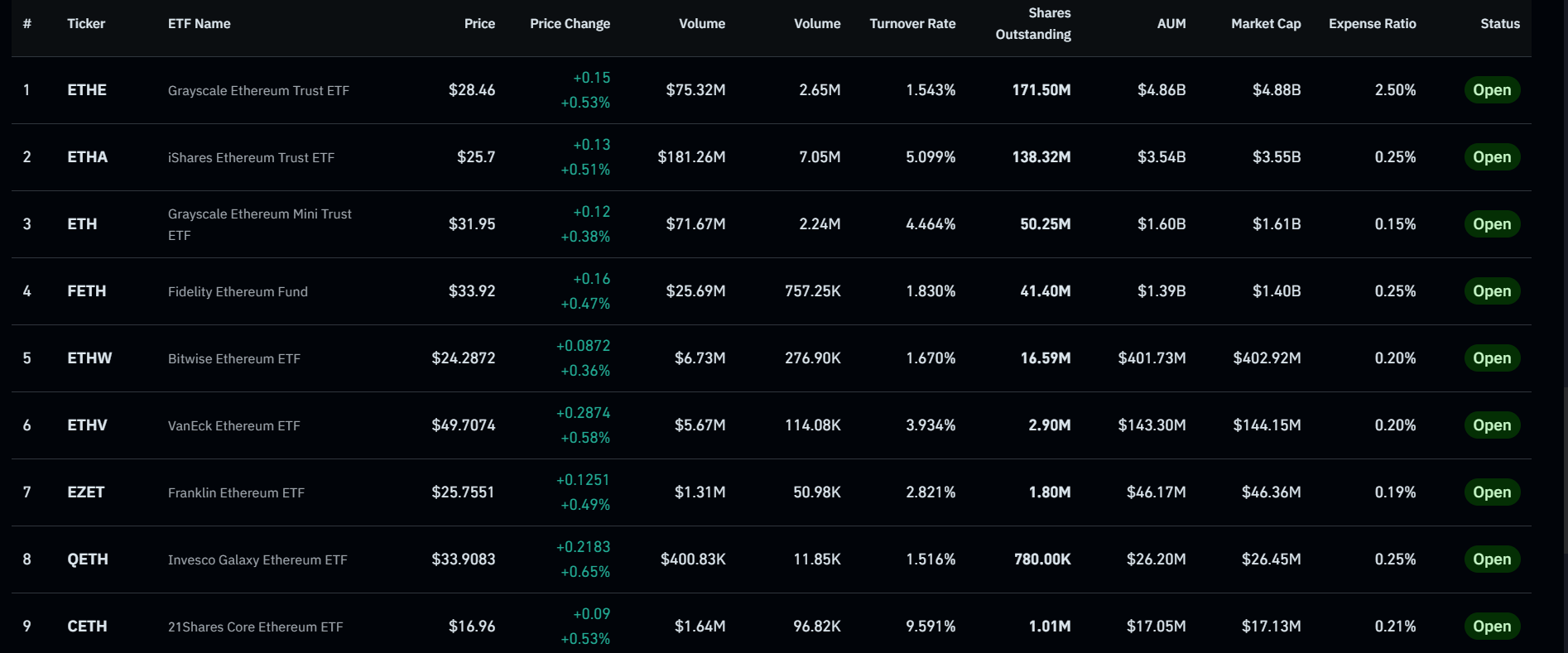Click the Open status badge for ETHA

click(1492, 157)
